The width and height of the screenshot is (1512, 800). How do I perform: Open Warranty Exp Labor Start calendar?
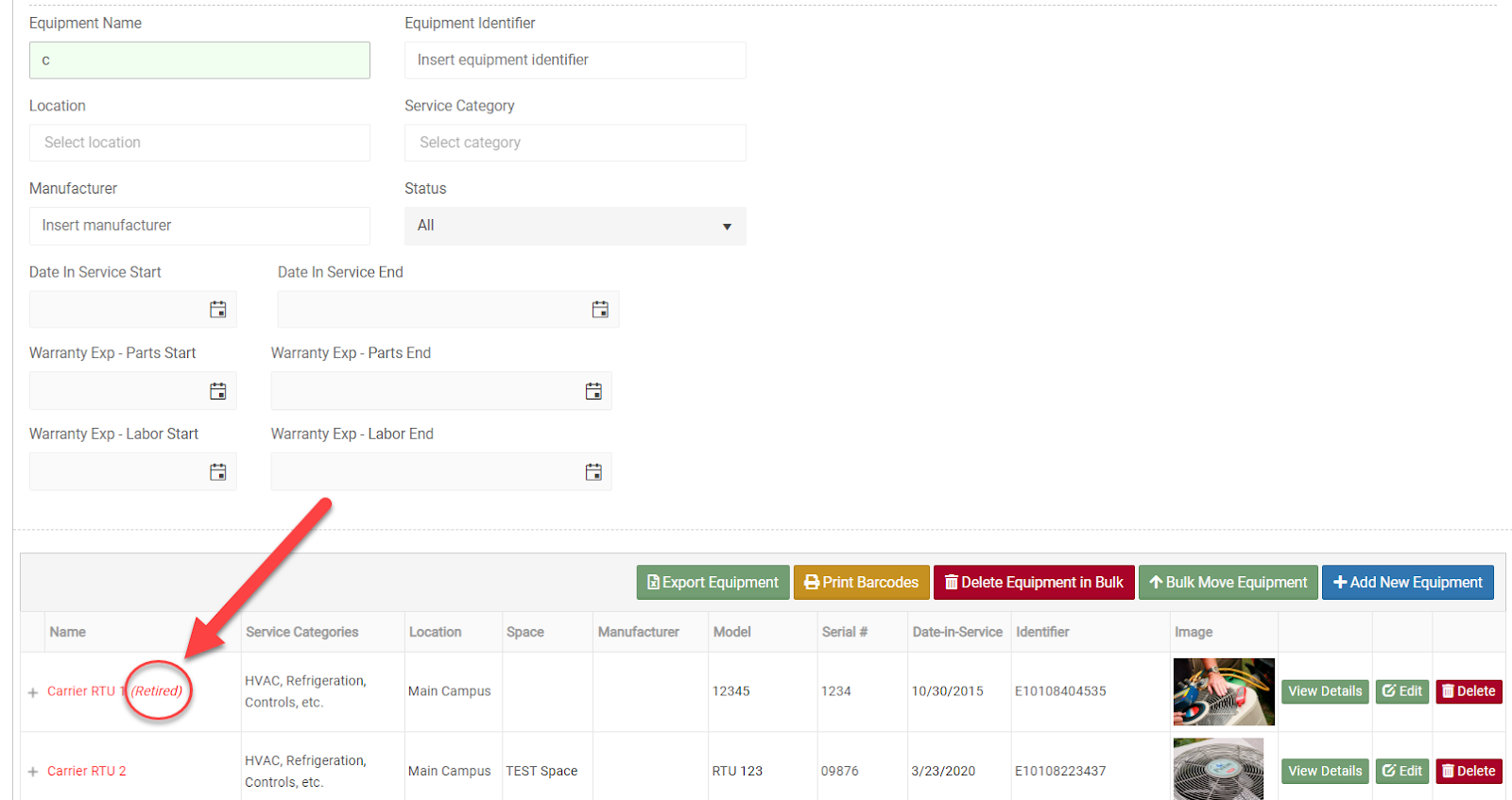click(217, 472)
